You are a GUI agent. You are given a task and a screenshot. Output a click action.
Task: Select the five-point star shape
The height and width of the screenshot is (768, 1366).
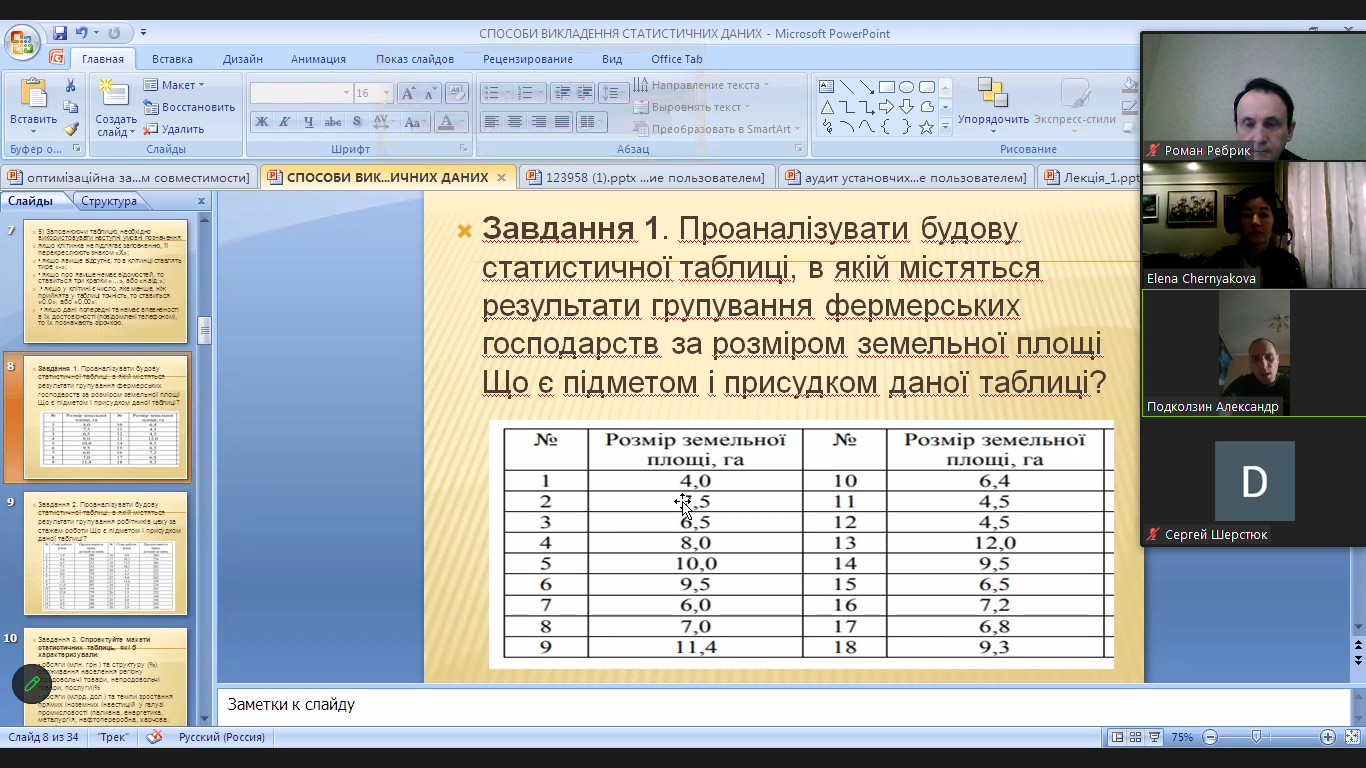[x=926, y=127]
